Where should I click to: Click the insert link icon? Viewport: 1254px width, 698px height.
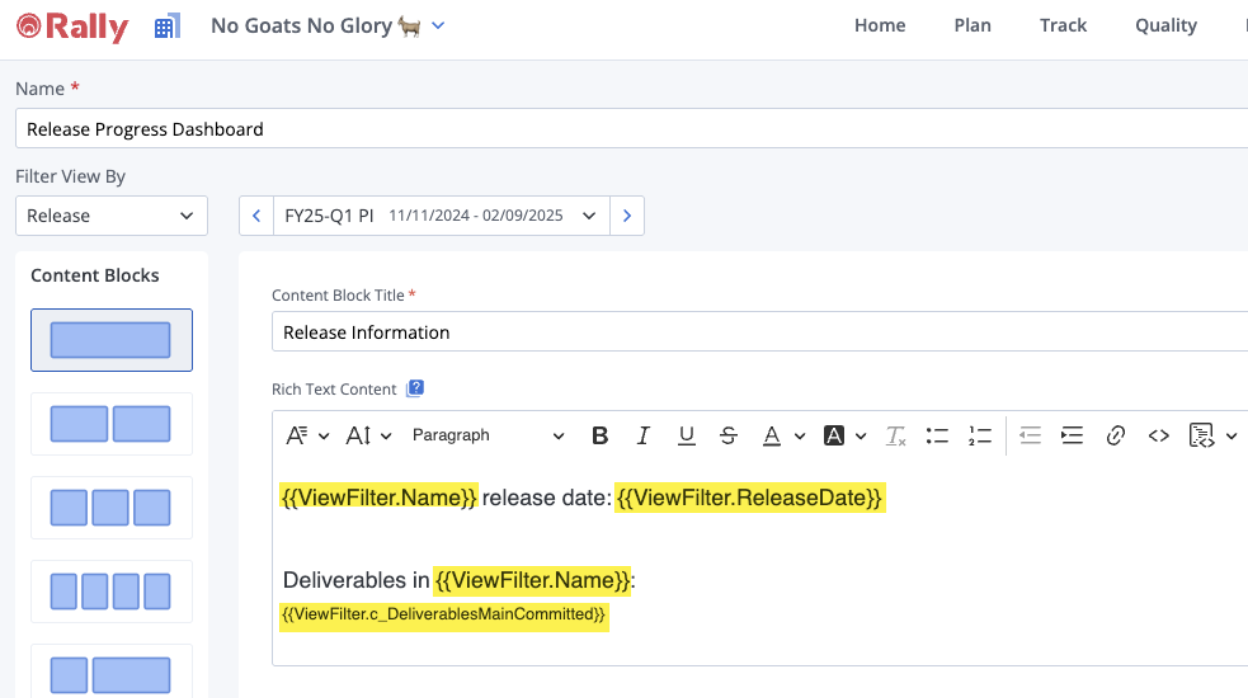1116,436
